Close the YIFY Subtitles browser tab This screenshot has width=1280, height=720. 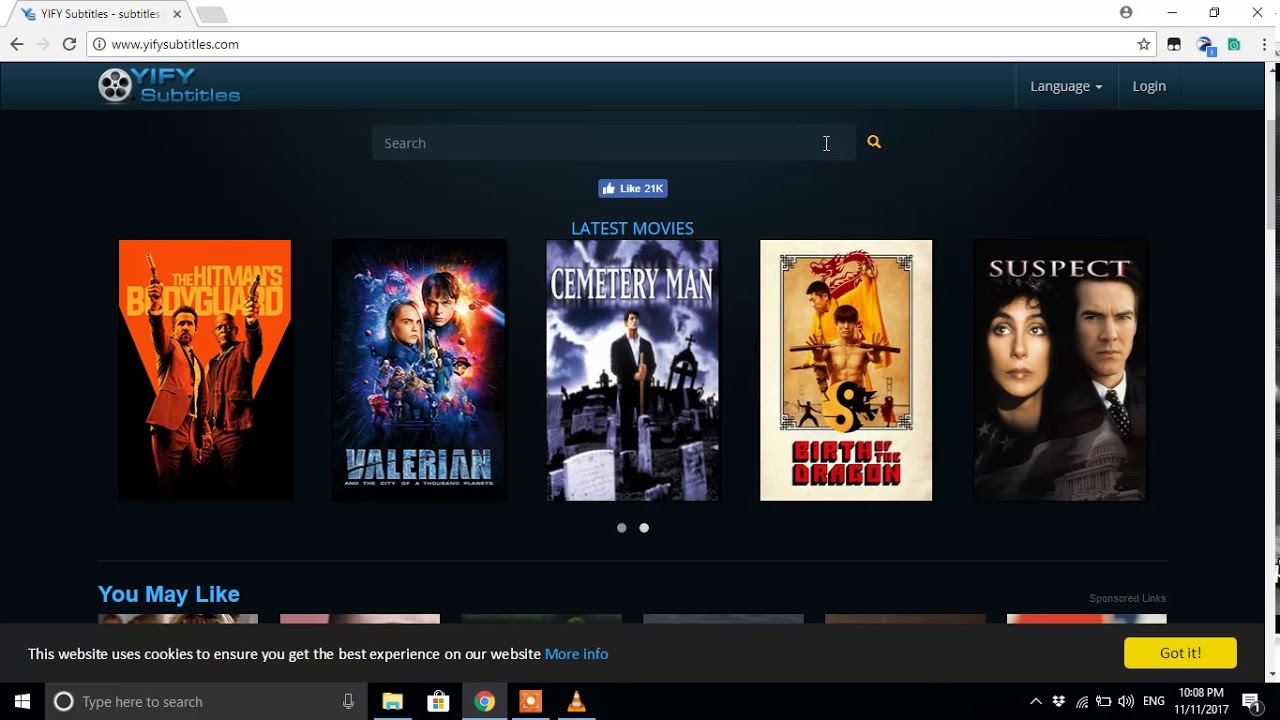177,14
